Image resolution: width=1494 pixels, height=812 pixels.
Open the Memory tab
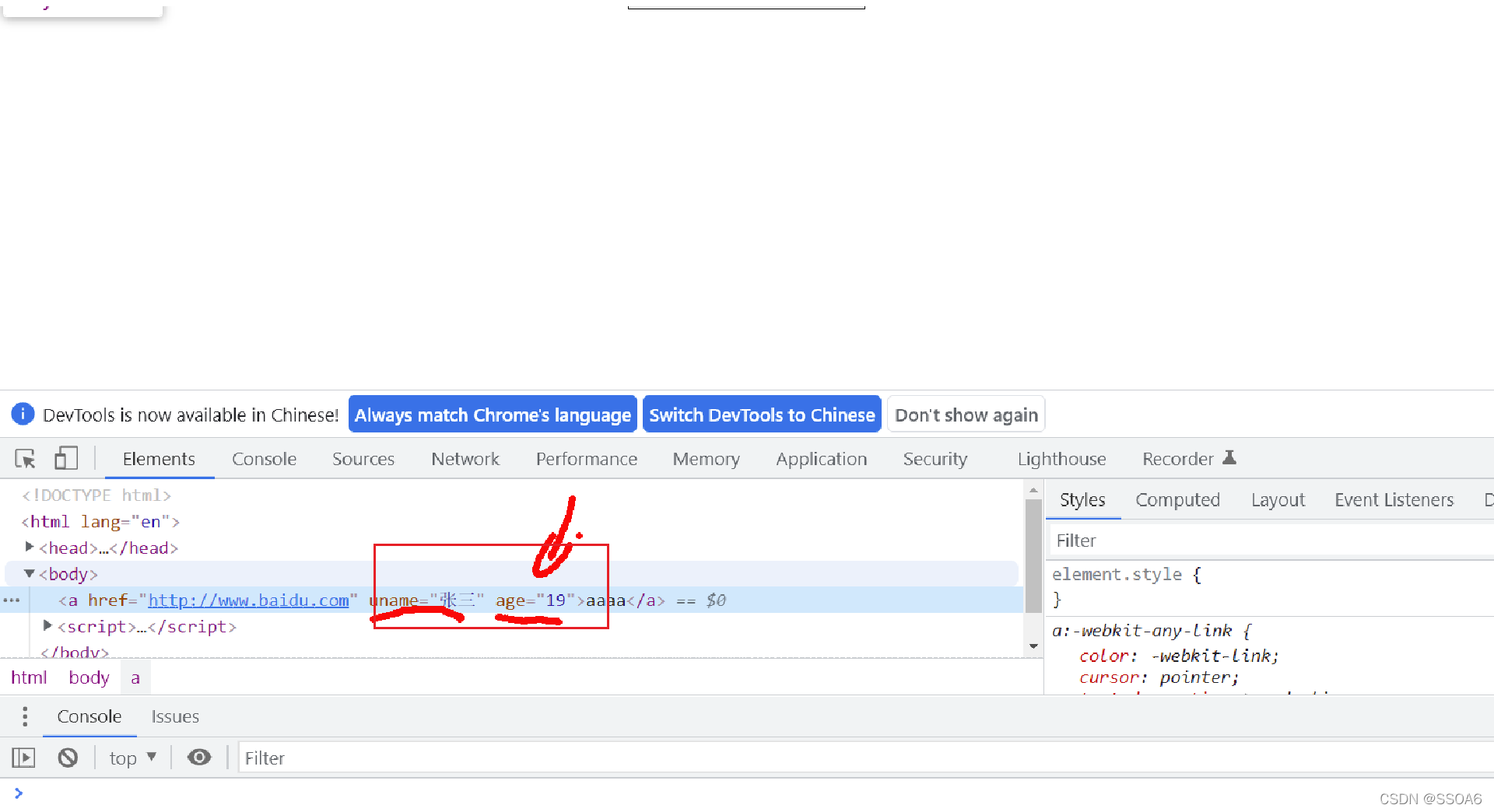click(707, 459)
